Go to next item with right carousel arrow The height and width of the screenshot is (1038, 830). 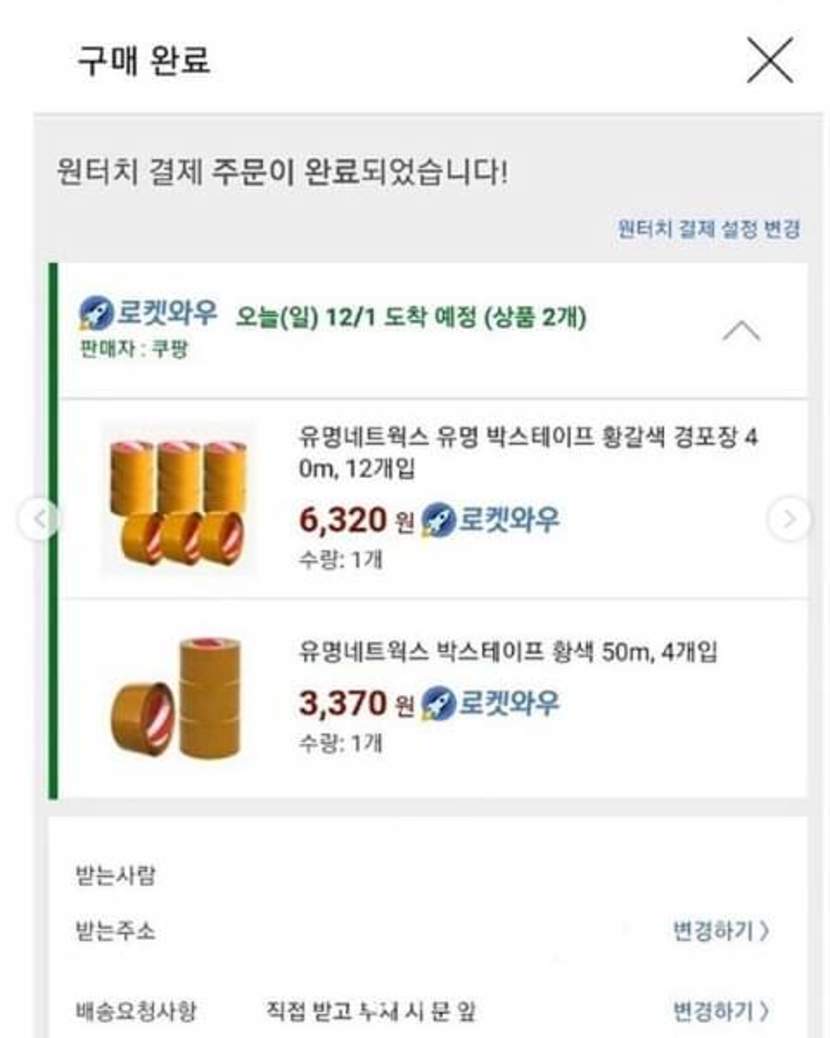(x=789, y=518)
